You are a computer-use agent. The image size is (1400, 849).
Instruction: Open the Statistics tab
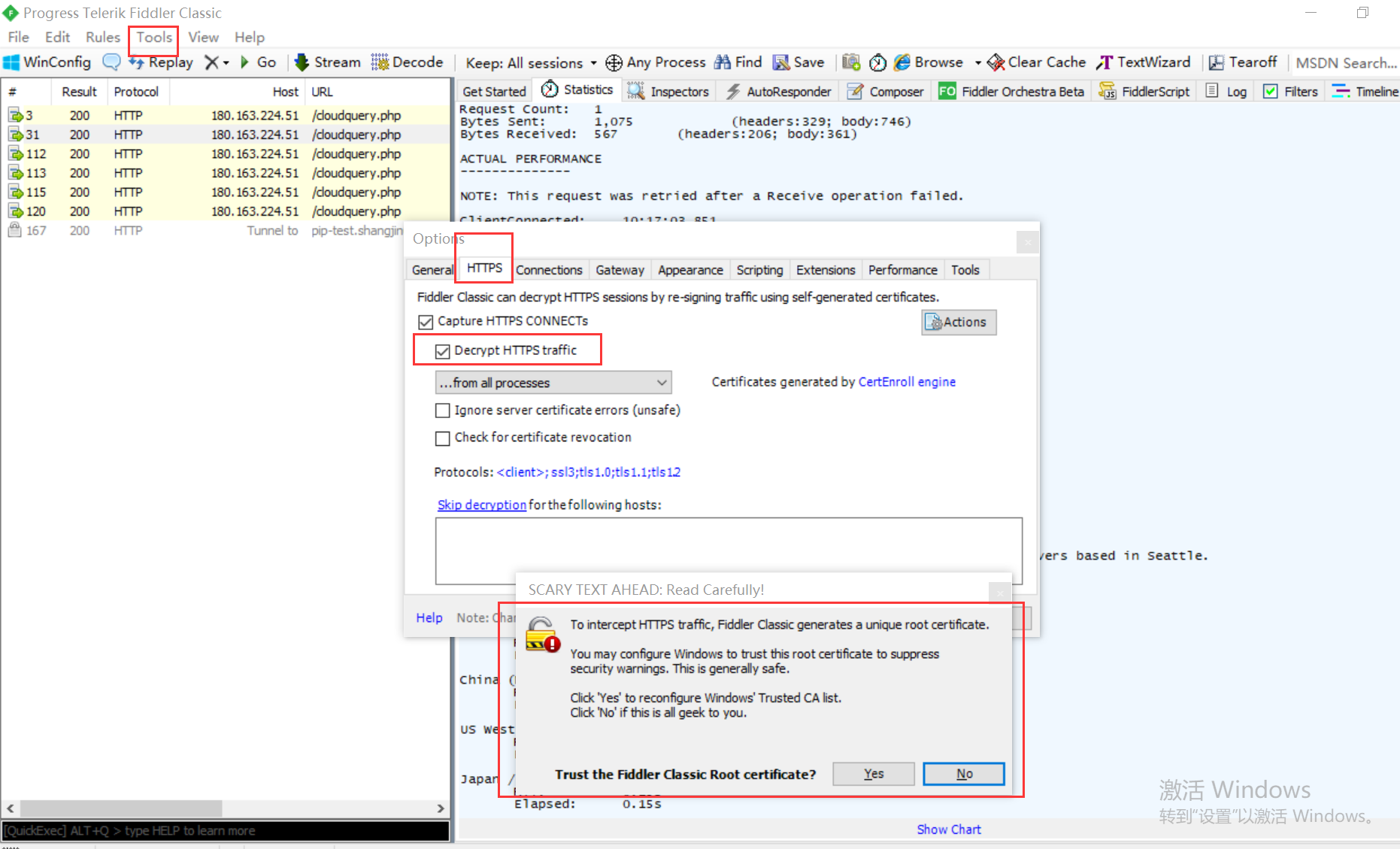point(577,90)
